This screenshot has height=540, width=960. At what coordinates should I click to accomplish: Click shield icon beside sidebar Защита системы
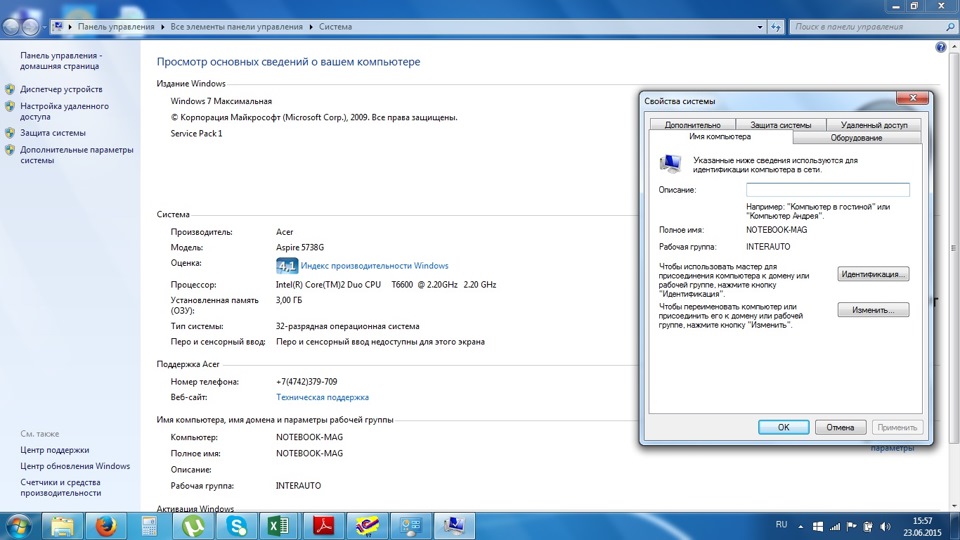(x=10, y=133)
